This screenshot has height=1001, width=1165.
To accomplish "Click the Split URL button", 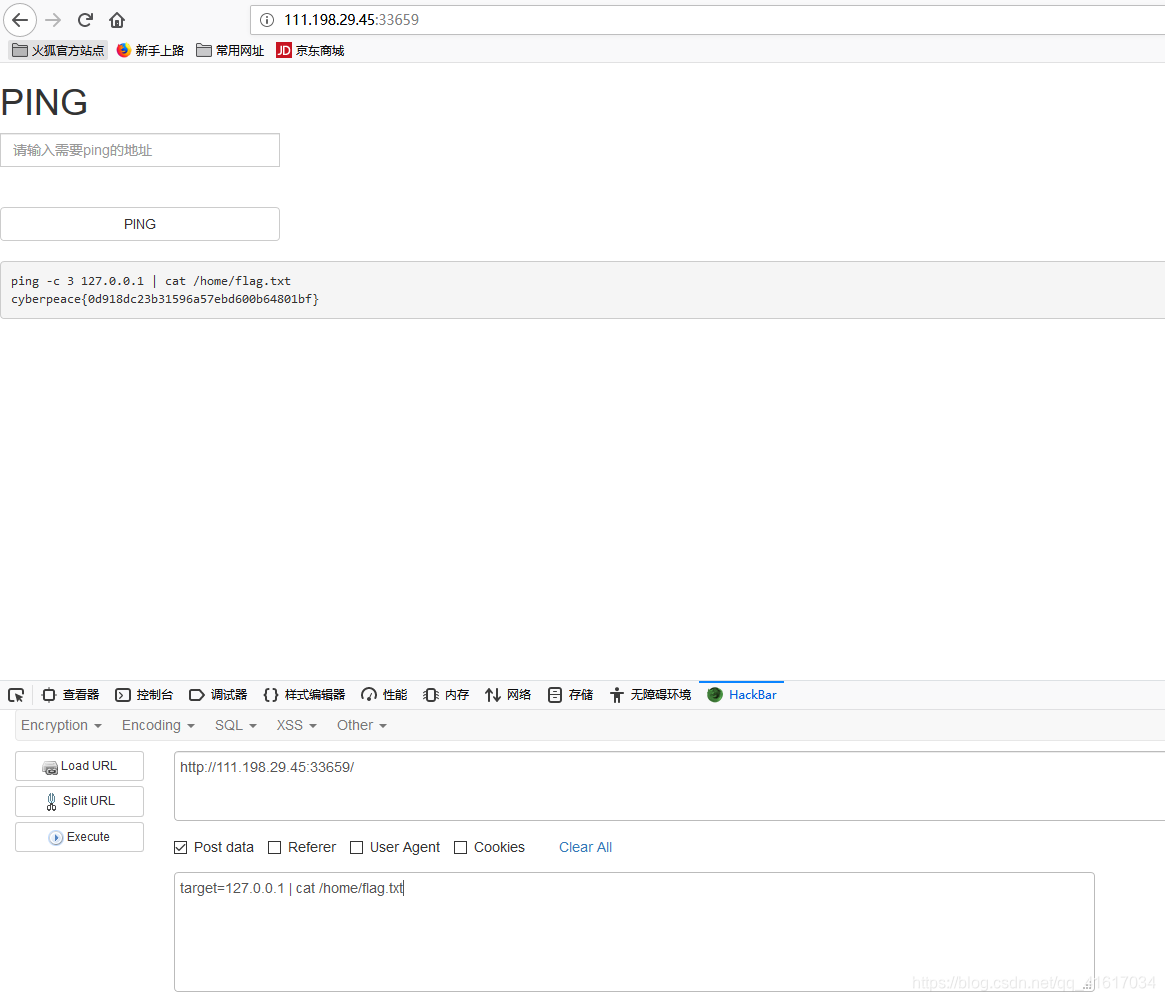I will (79, 801).
